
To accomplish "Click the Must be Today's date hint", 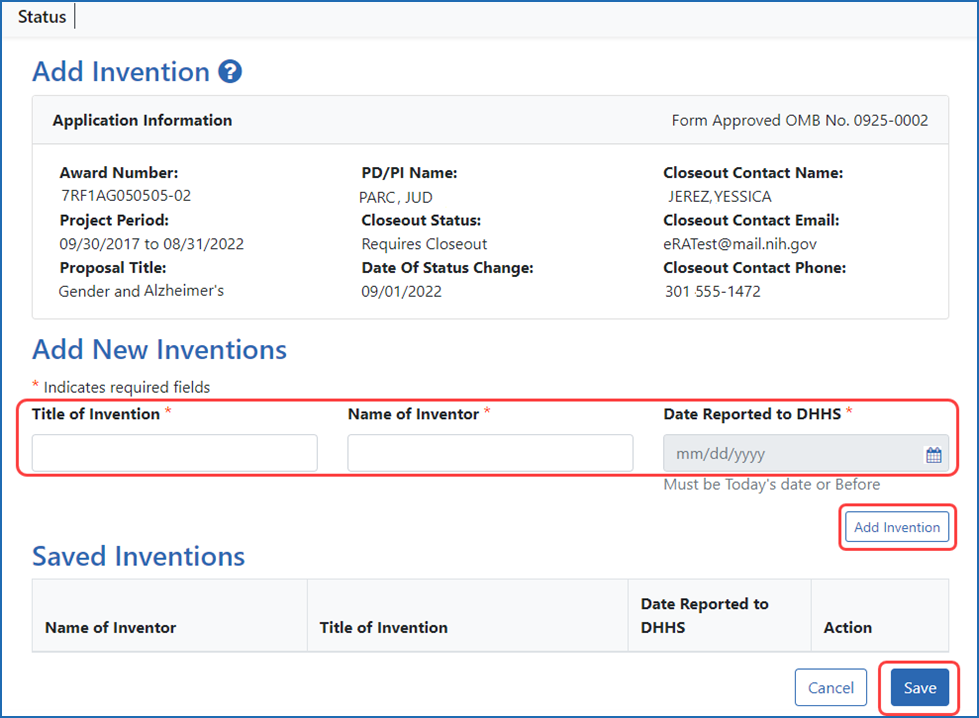I will [x=772, y=484].
